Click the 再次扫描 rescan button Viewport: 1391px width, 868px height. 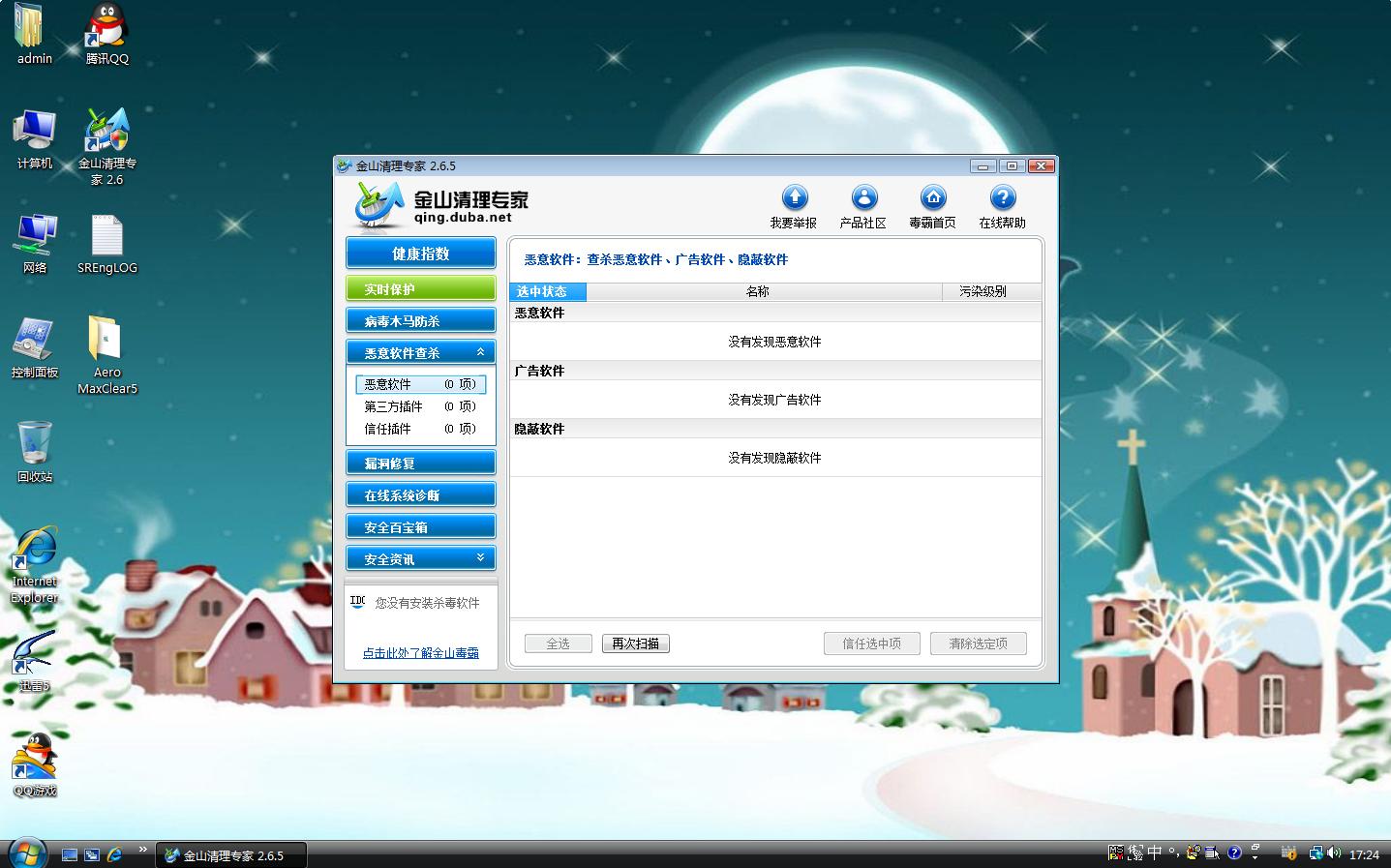tap(636, 644)
